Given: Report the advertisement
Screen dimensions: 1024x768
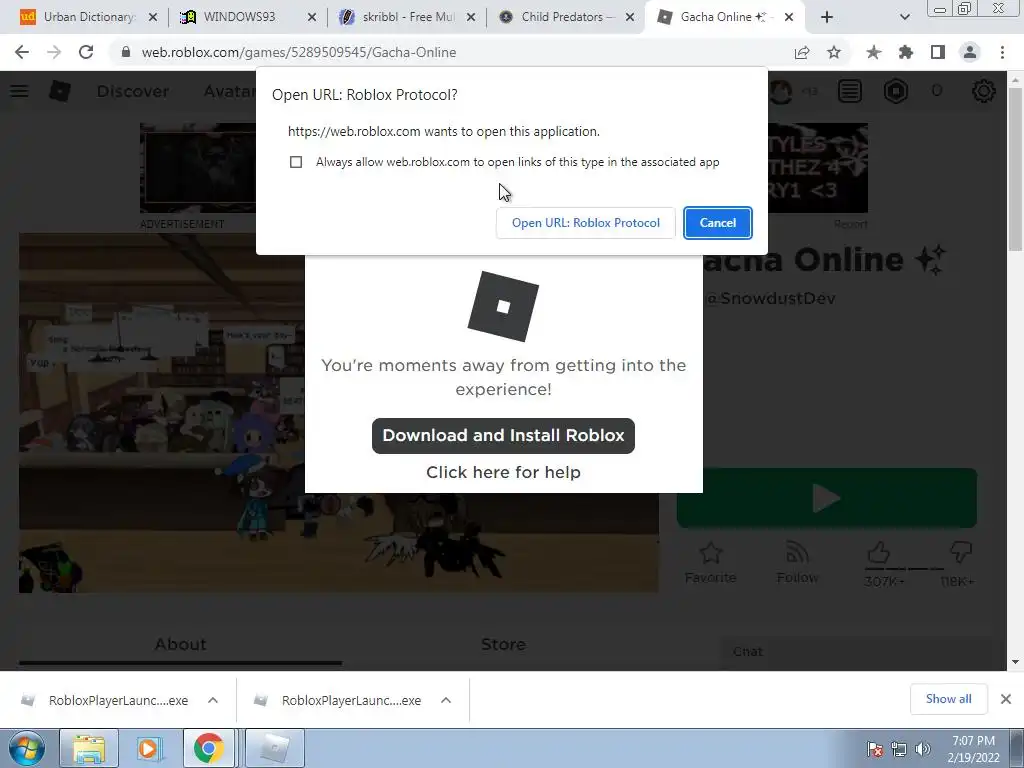Looking at the screenshot, I should point(850,224).
